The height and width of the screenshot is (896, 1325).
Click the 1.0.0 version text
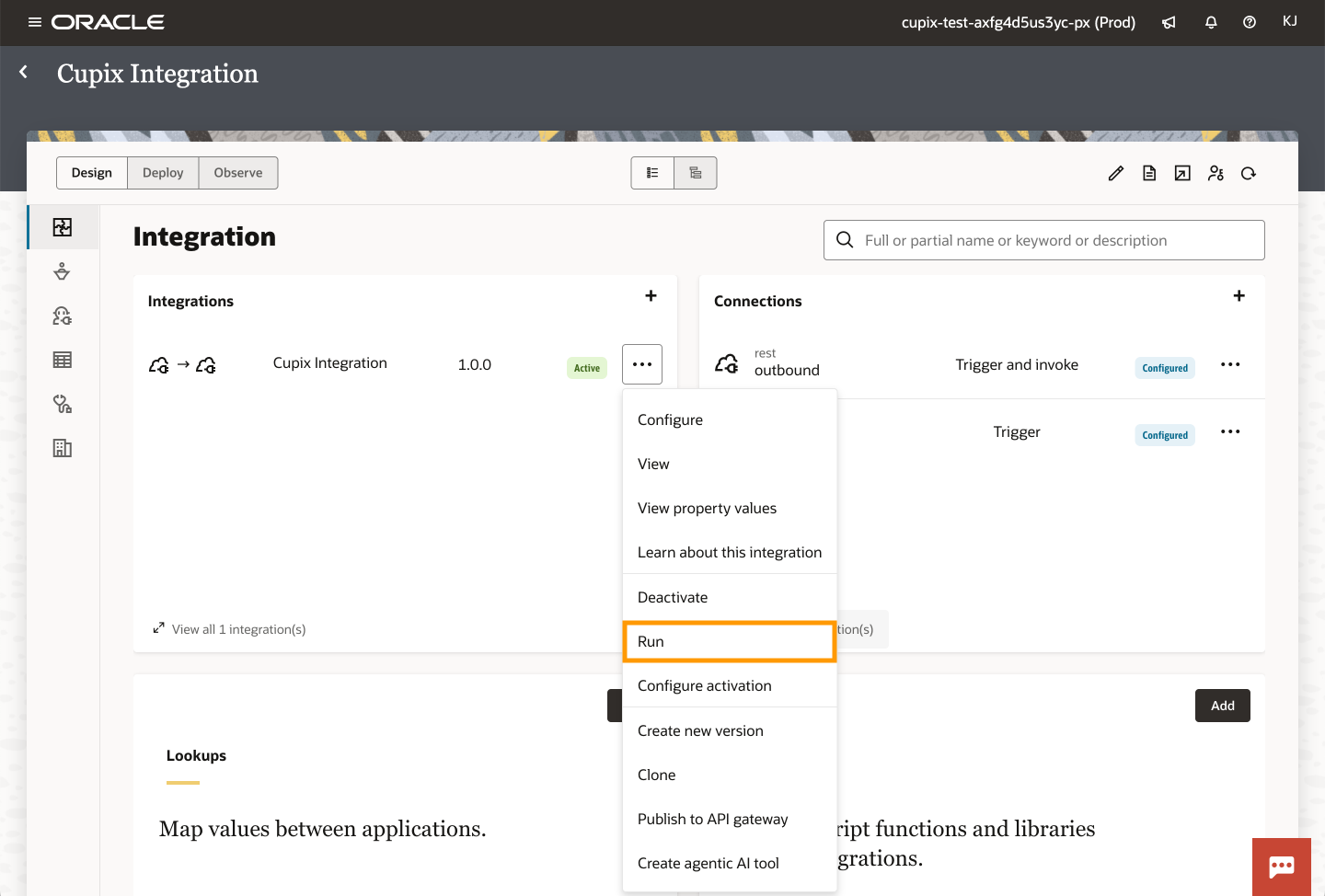tap(475, 364)
